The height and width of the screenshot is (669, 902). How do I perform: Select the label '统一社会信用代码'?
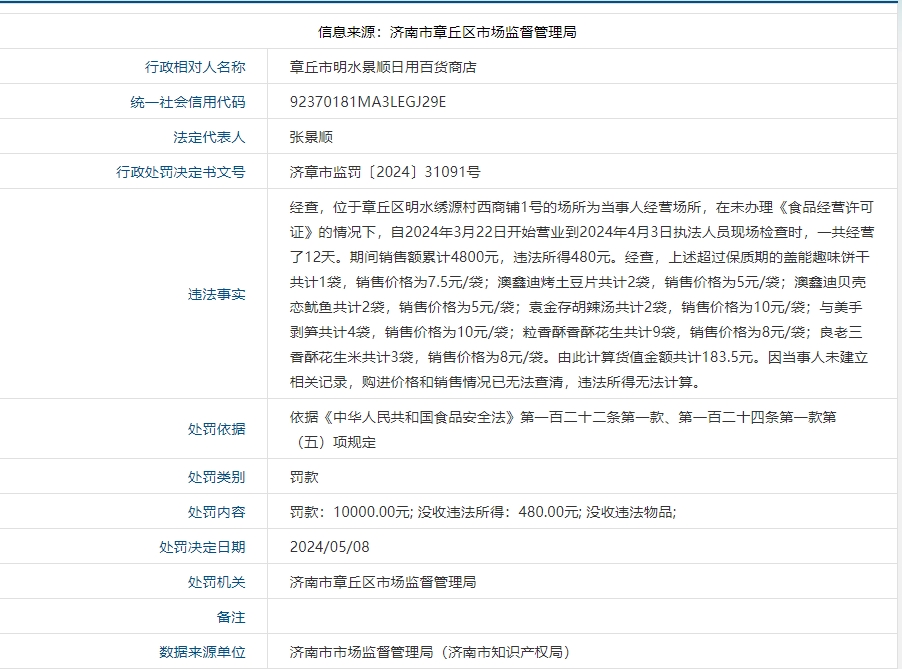point(188,102)
